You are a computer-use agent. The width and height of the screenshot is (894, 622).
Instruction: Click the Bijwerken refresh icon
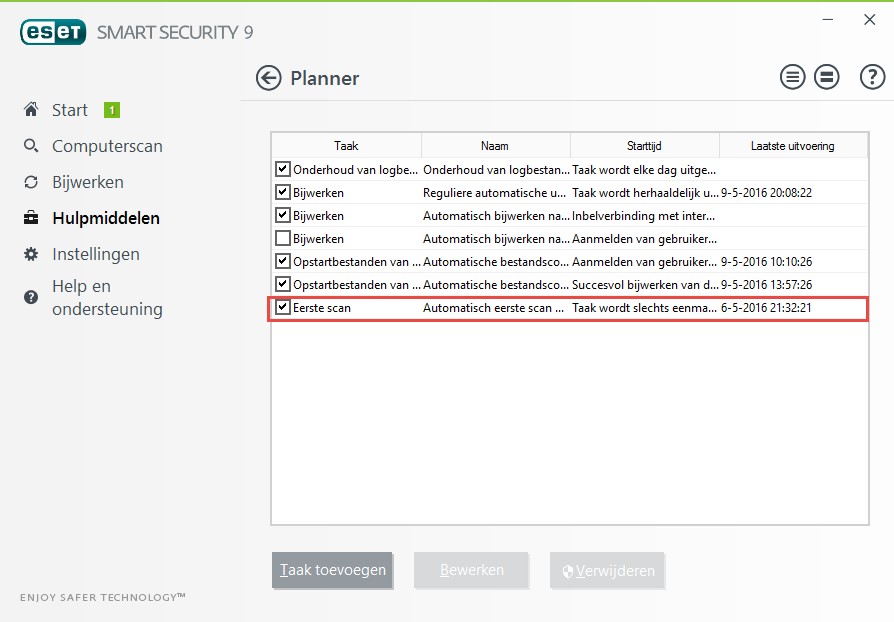[31, 182]
